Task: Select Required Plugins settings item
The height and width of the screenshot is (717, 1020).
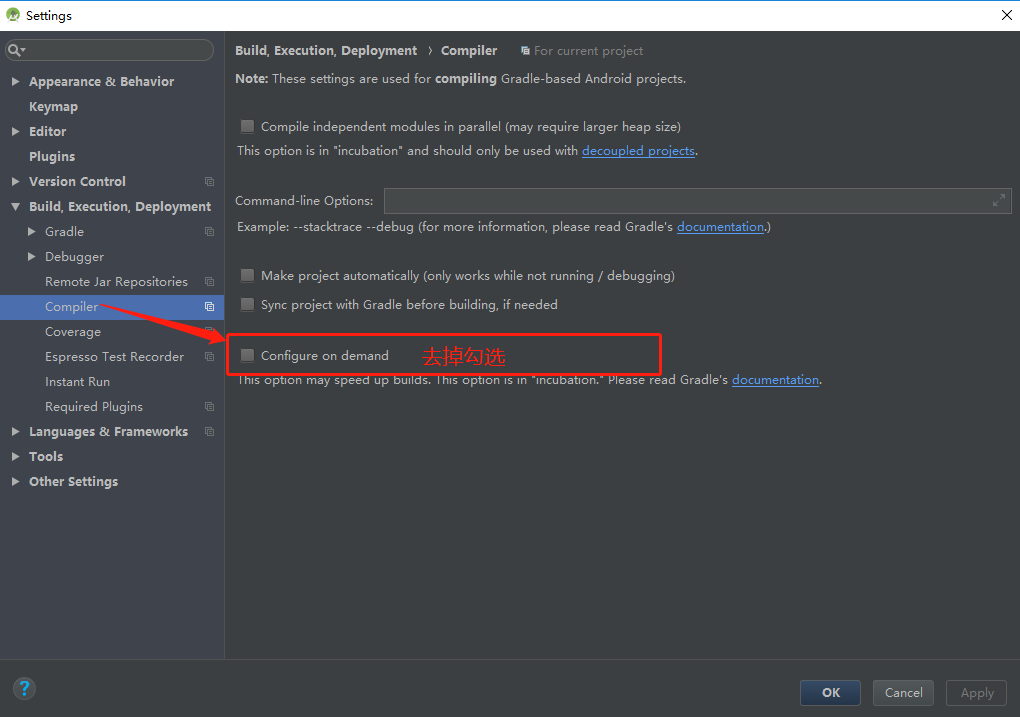Action: coord(94,407)
